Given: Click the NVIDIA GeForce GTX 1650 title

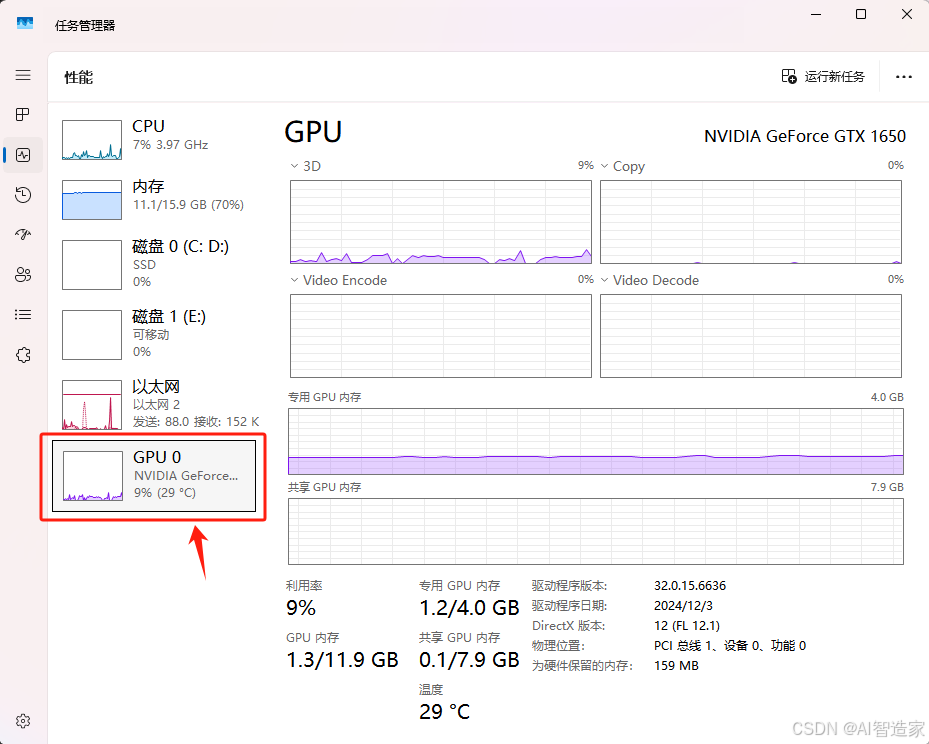Looking at the screenshot, I should pos(805,136).
